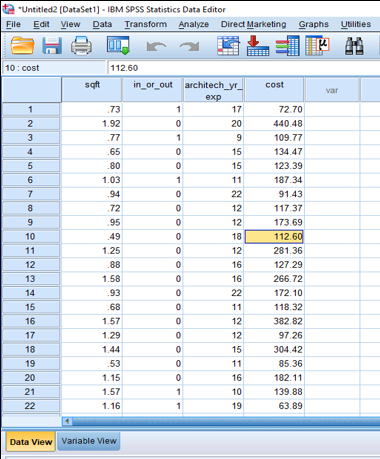Select the sqft column header
This screenshot has width=380, height=459.
coord(92,90)
